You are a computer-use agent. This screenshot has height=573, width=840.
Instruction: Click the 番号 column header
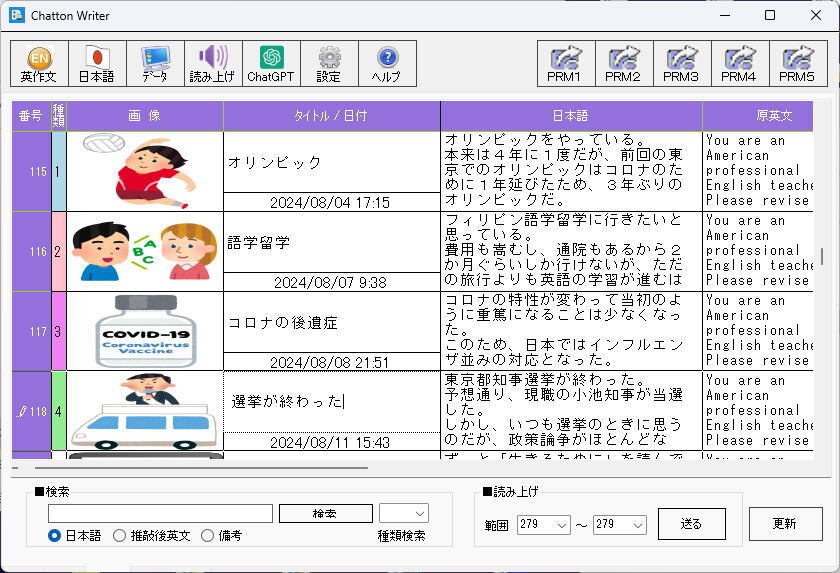(31, 116)
